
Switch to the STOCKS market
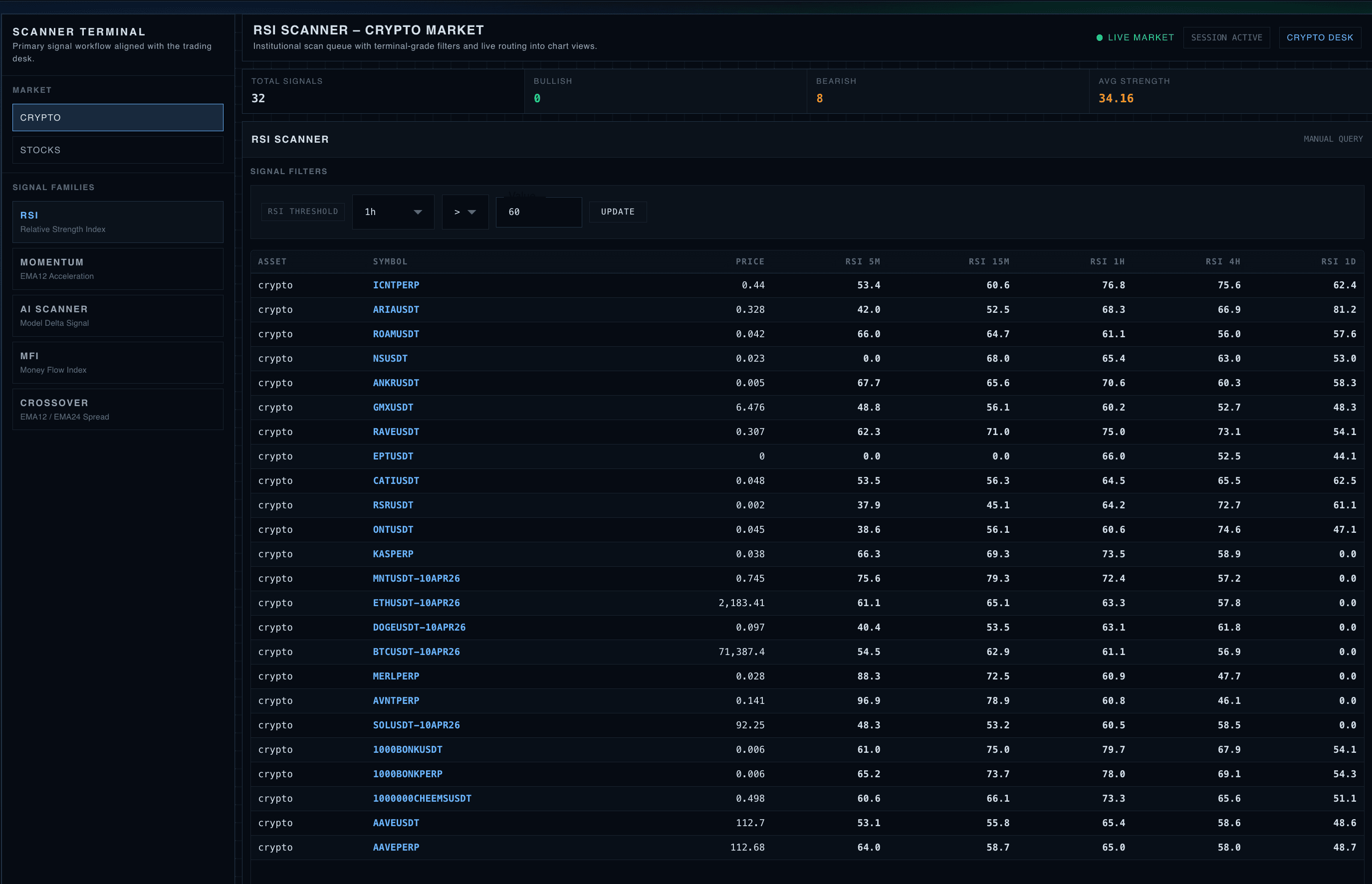point(118,150)
